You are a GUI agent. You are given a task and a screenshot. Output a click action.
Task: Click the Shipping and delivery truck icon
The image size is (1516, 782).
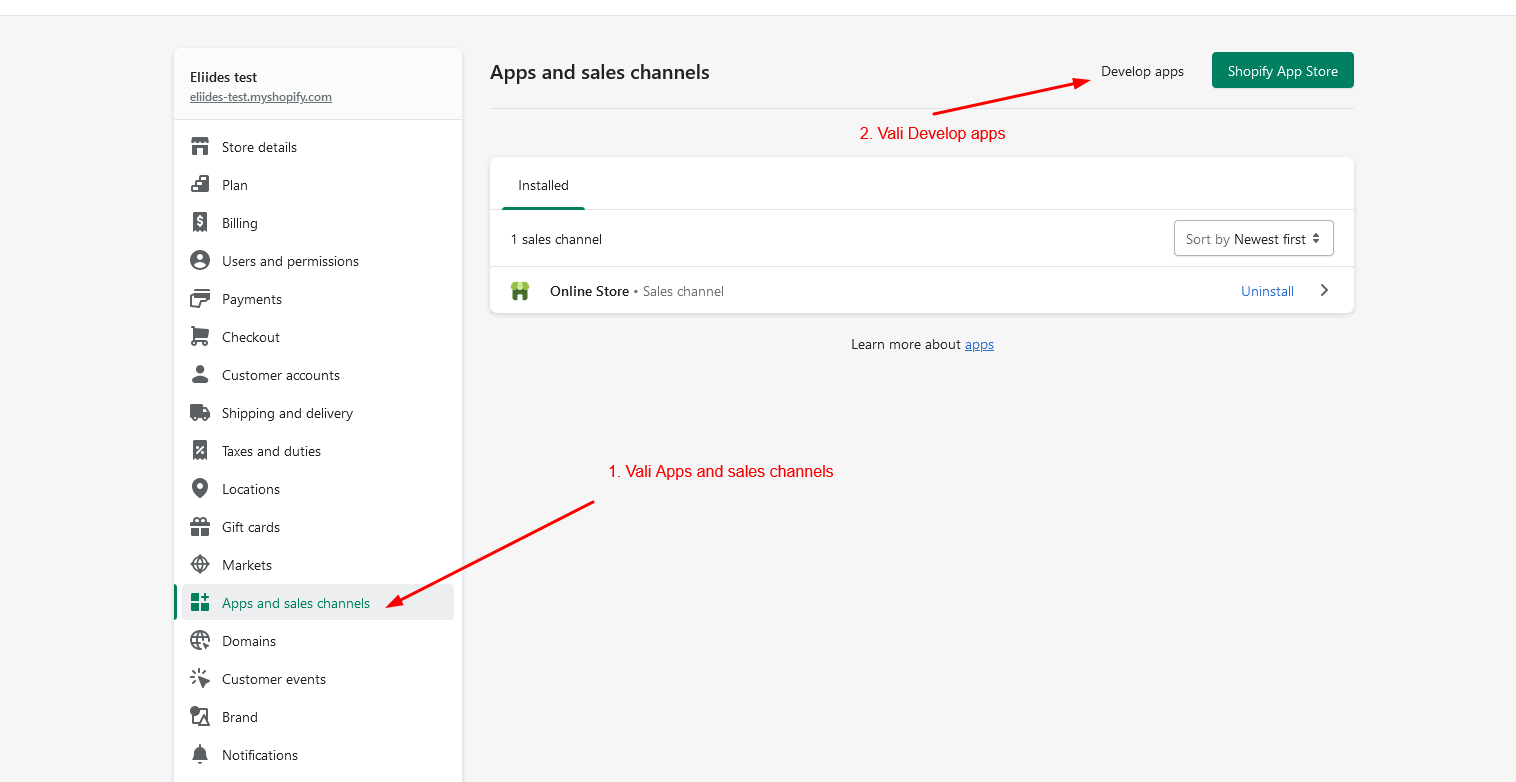click(x=200, y=413)
